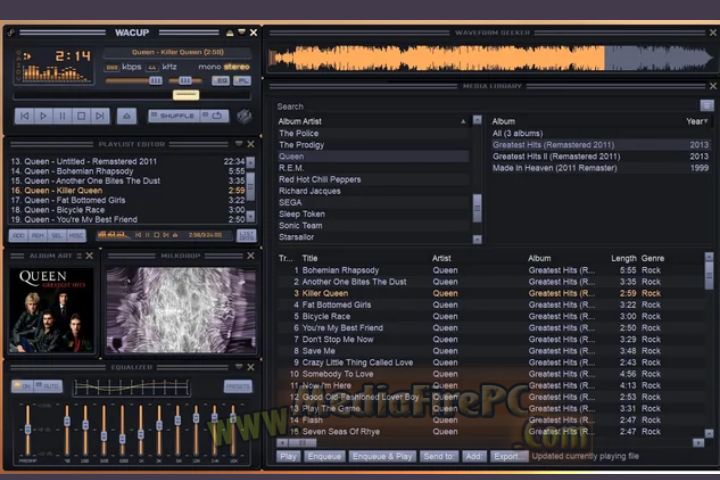Click in the Waveform Seeker to seek
Screen dimensions: 720x480
pyautogui.click(x=491, y=58)
